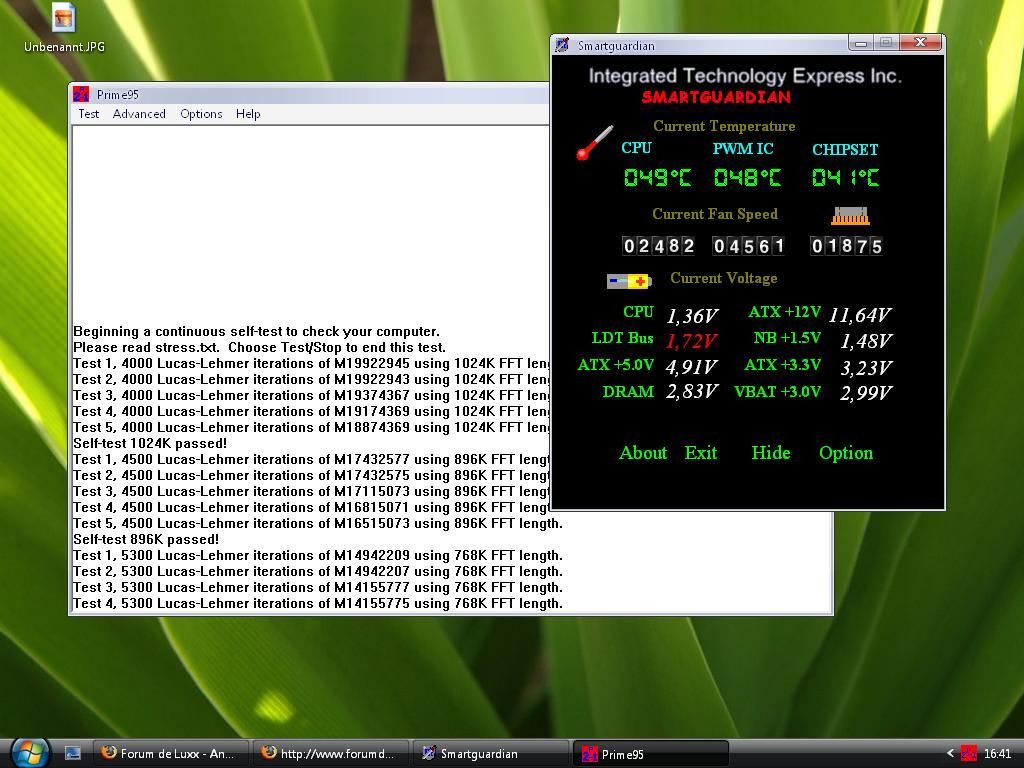
Task: Open the Windows Start orb
Action: pyautogui.click(x=28, y=753)
